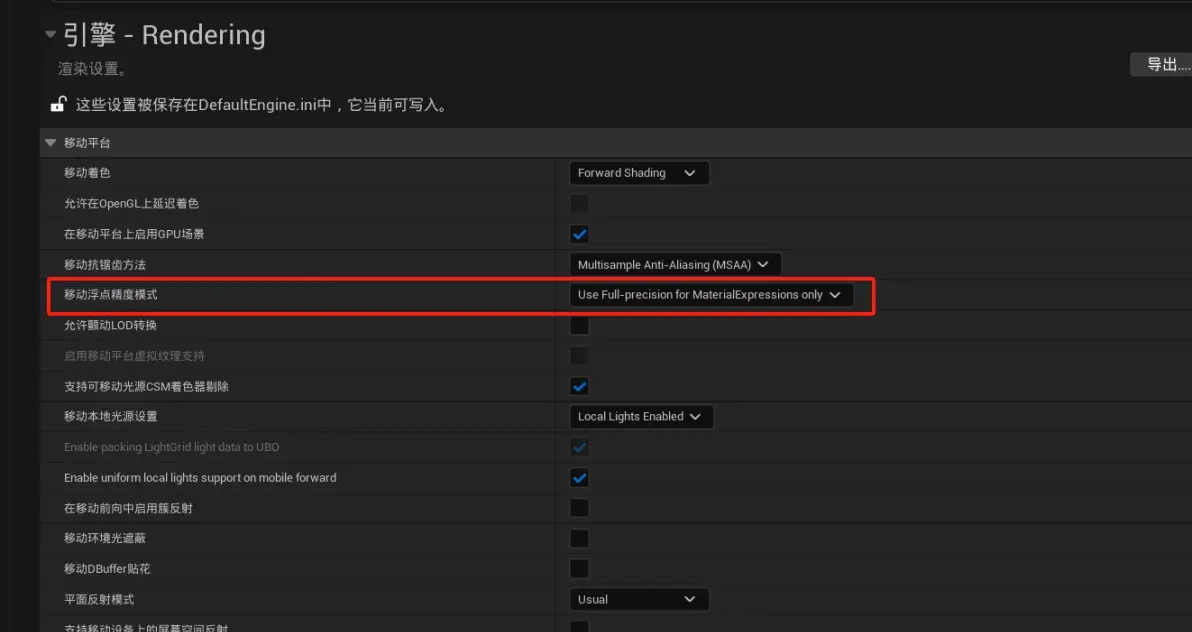Viewport: 1192px width, 632px height.
Task: Open the Local Lights Enabled dropdown
Action: click(x=640, y=417)
